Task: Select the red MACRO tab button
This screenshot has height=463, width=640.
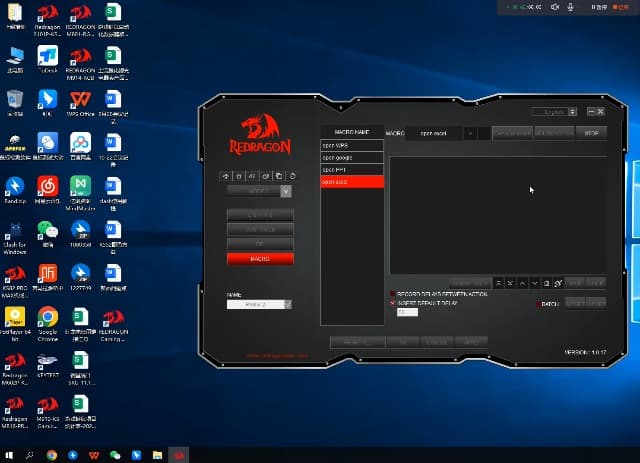Action: coord(260,259)
